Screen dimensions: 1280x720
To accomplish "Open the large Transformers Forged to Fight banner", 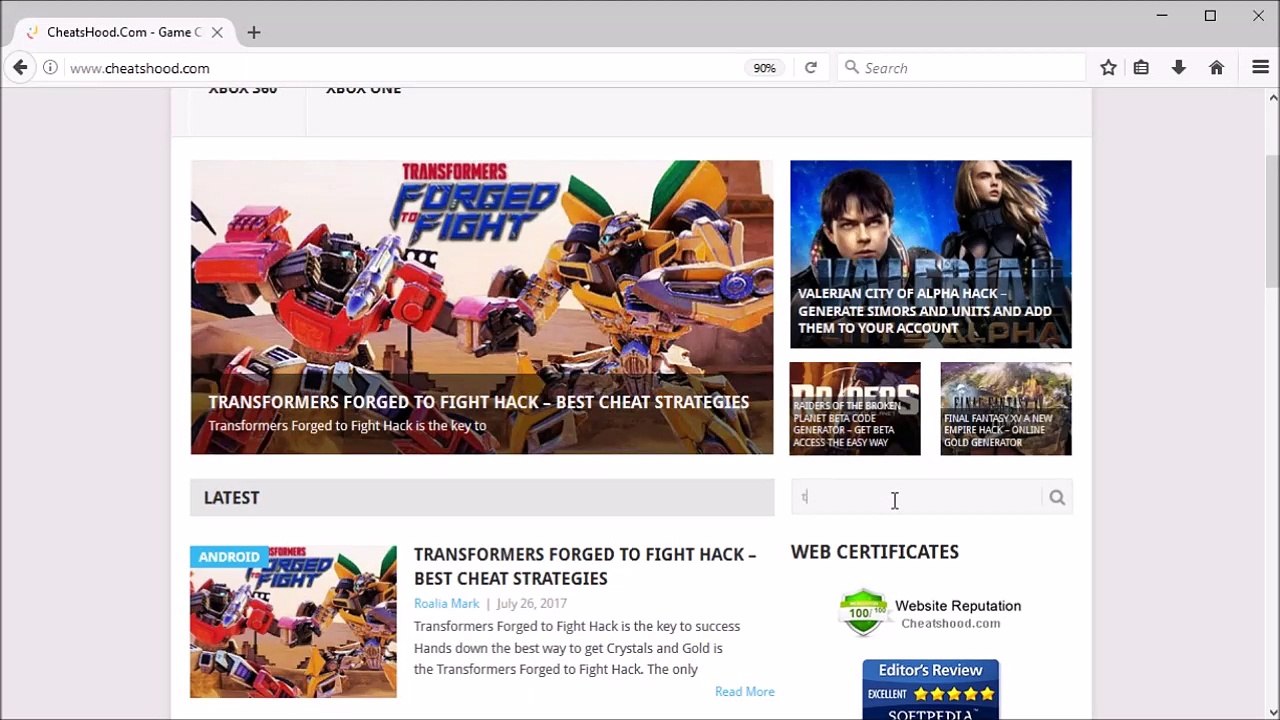I will pyautogui.click(x=482, y=307).
